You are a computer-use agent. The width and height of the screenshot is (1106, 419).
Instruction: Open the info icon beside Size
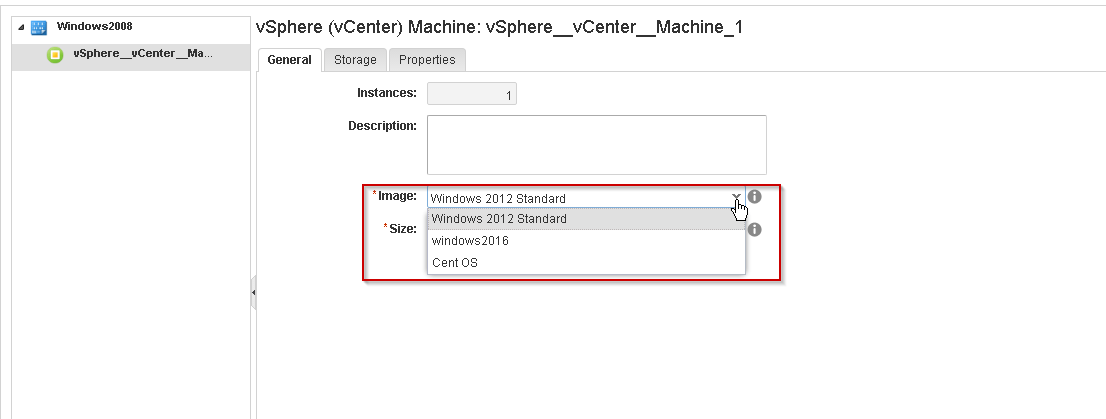[755, 229]
